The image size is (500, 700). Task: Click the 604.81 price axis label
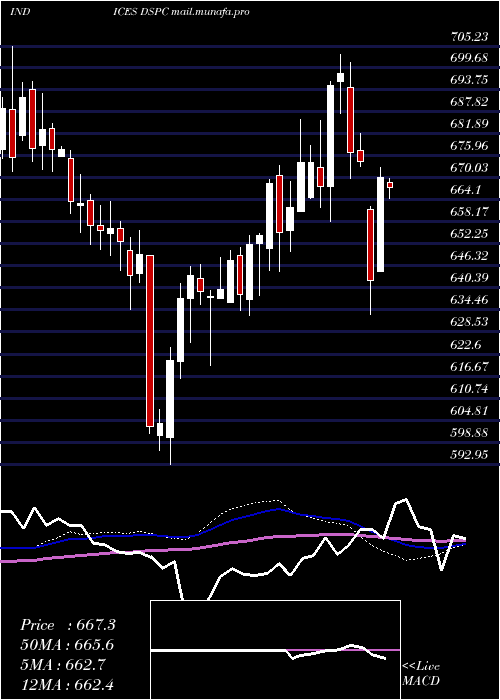[x=469, y=411]
